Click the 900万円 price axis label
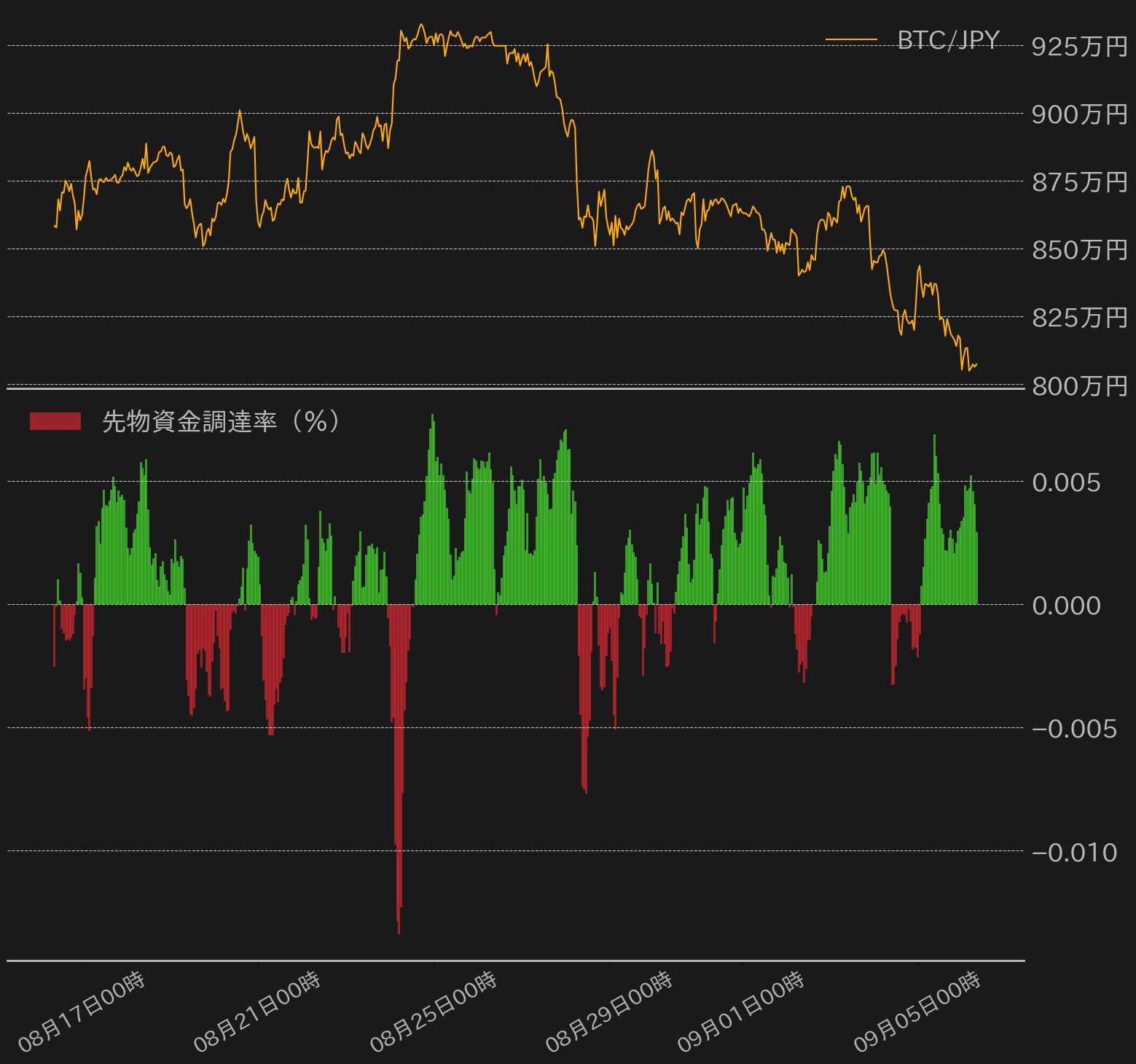The image size is (1136, 1064). [x=1080, y=114]
